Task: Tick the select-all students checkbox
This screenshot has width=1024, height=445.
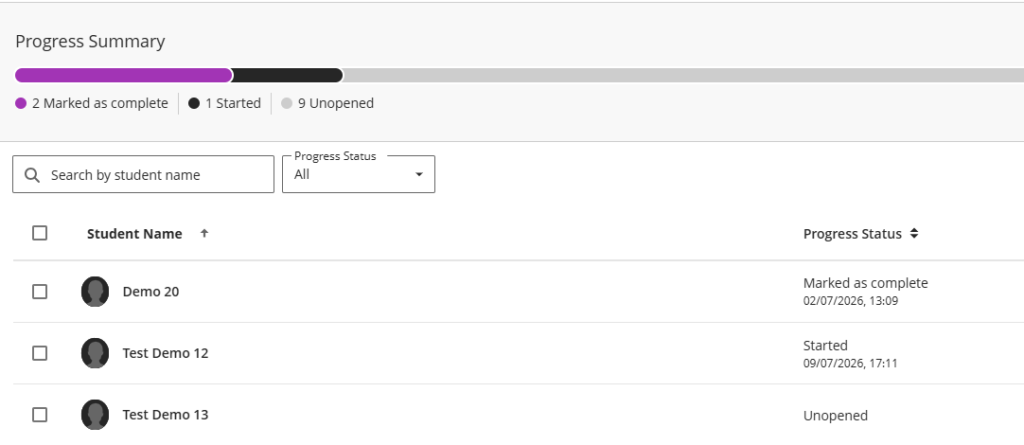Action: [x=40, y=233]
